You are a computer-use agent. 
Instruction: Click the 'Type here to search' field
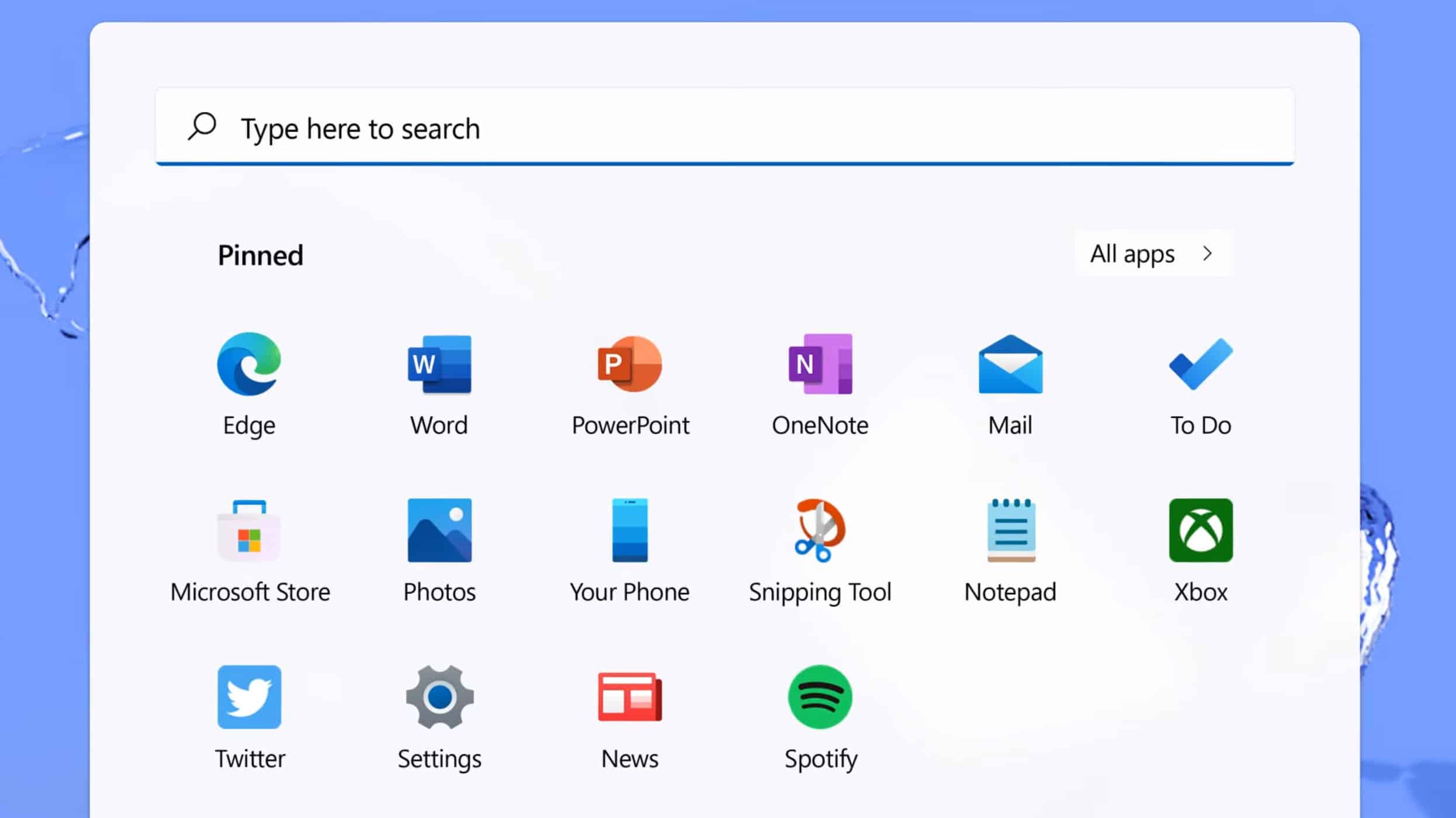pos(724,129)
